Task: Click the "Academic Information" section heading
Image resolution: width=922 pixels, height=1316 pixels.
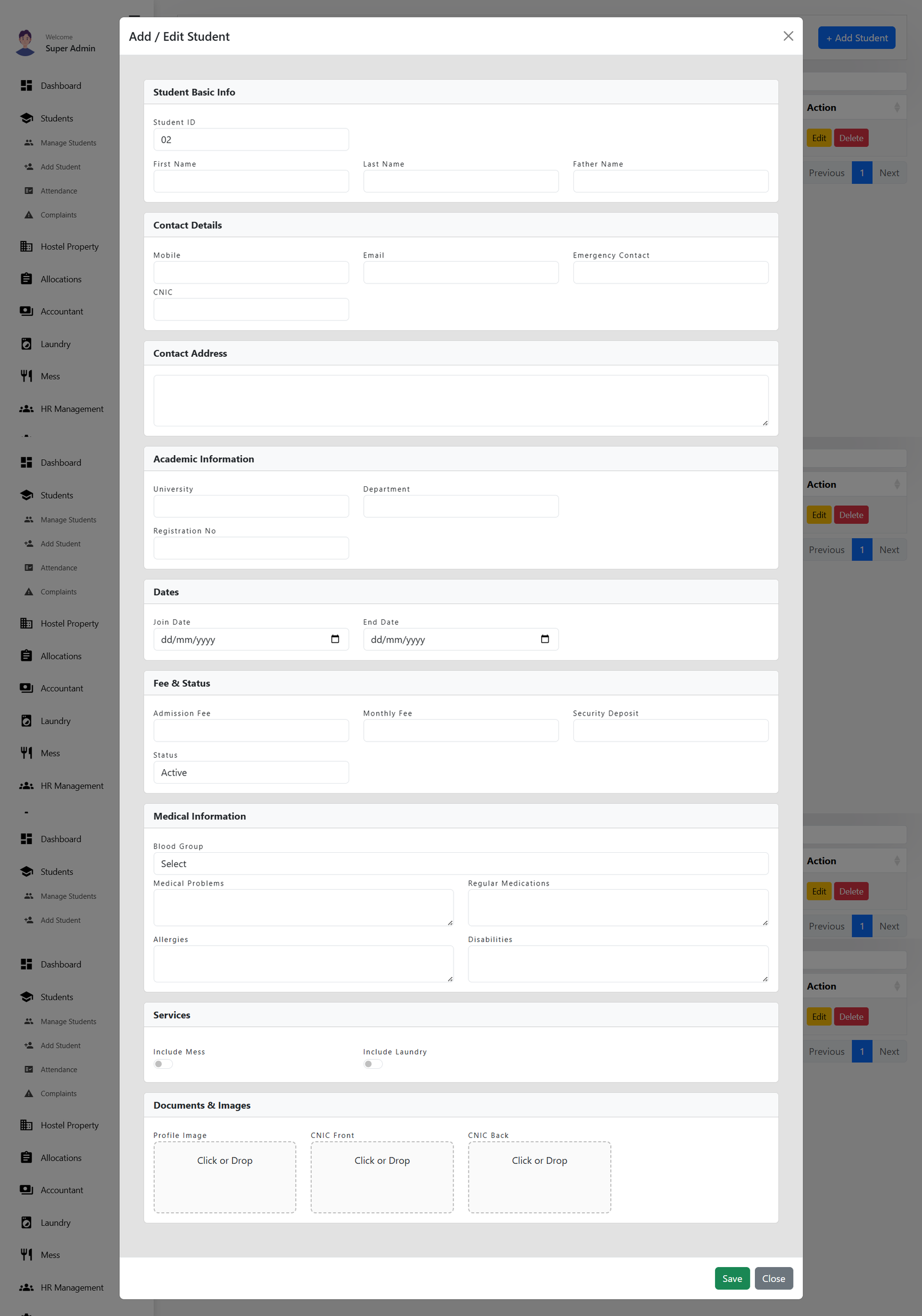Action: click(x=203, y=459)
